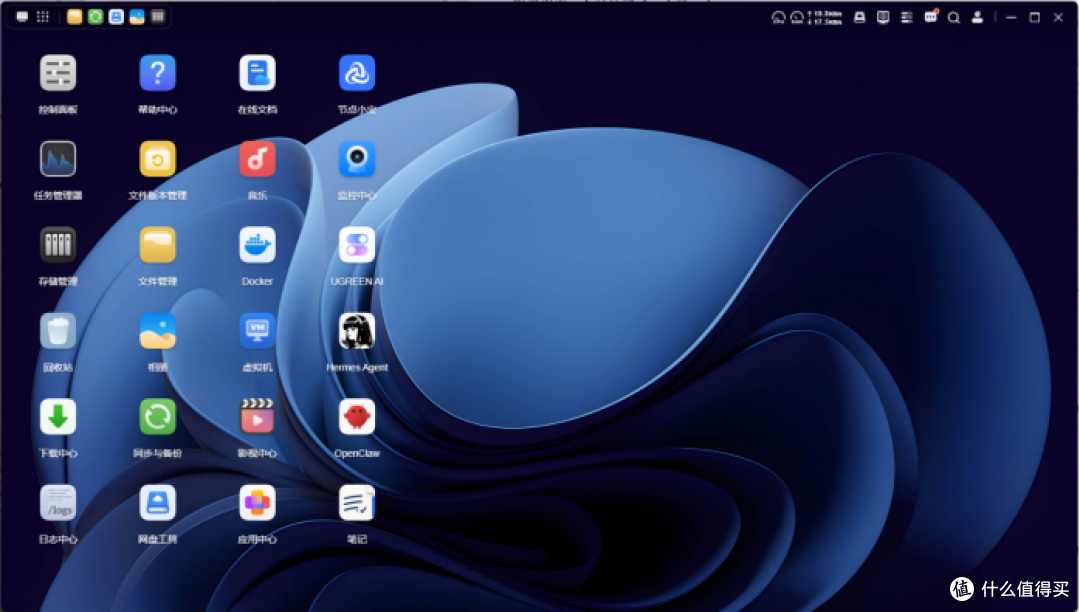Image resolution: width=1080 pixels, height=612 pixels.
Task: Switch to the yellow file manager taskbar shortcut
Action: pyautogui.click(x=74, y=17)
